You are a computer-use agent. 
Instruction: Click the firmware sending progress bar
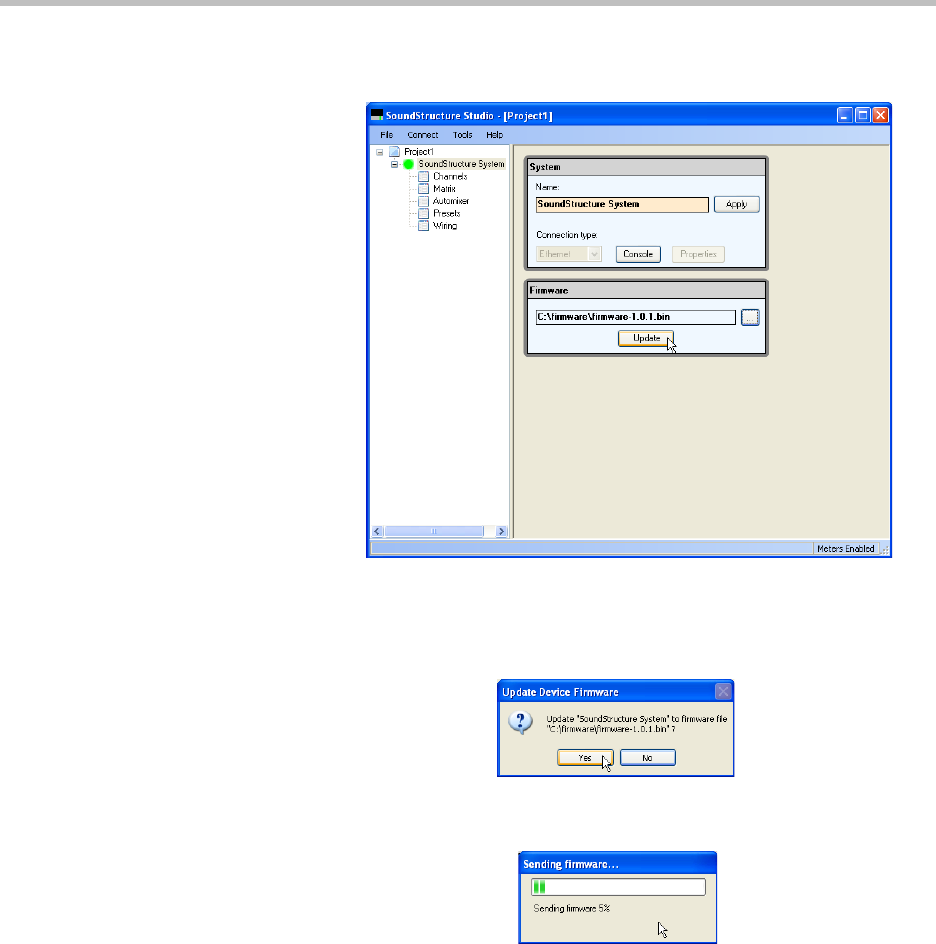[618, 886]
